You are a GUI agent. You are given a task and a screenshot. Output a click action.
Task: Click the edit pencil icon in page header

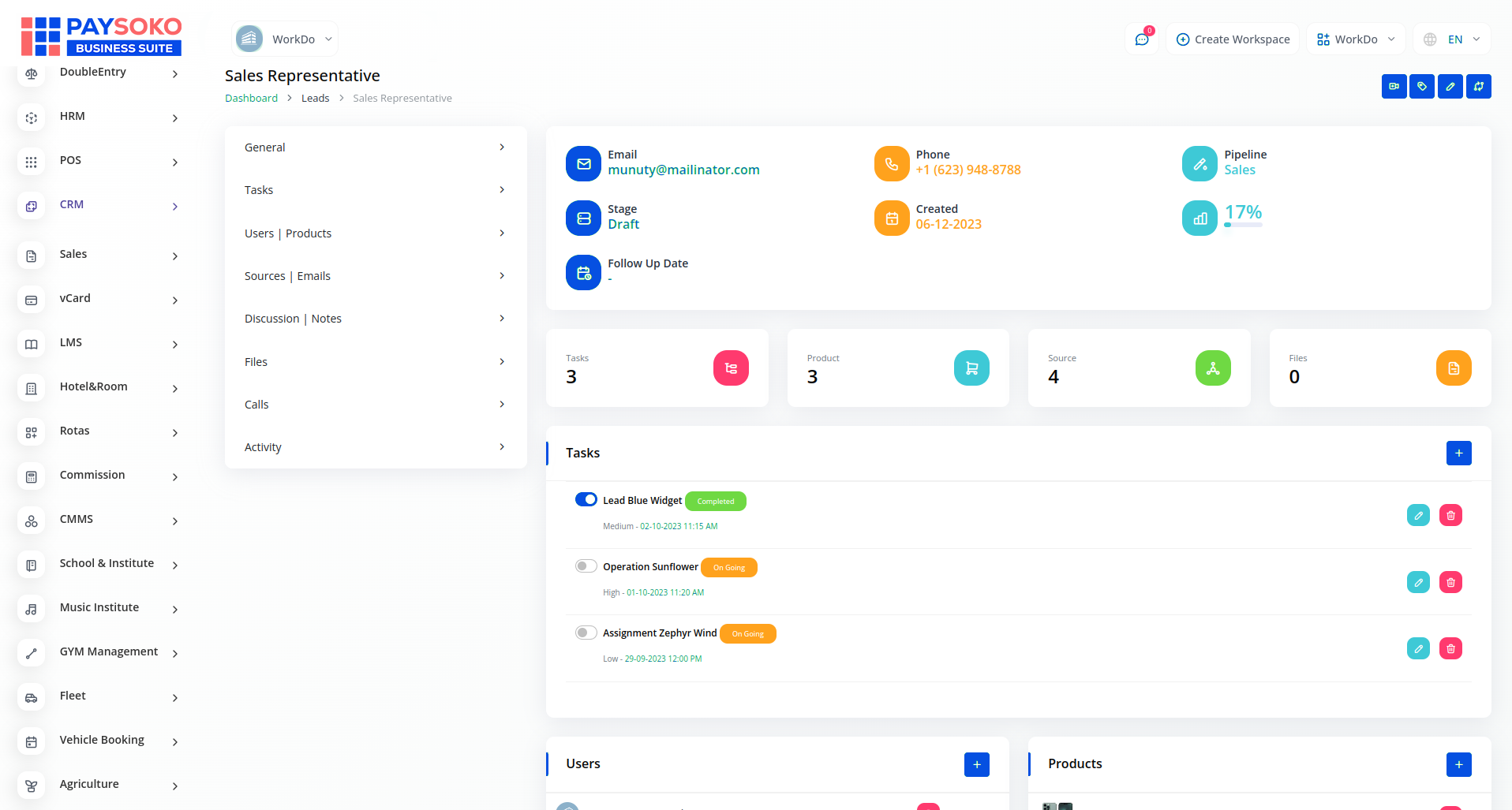(x=1450, y=87)
